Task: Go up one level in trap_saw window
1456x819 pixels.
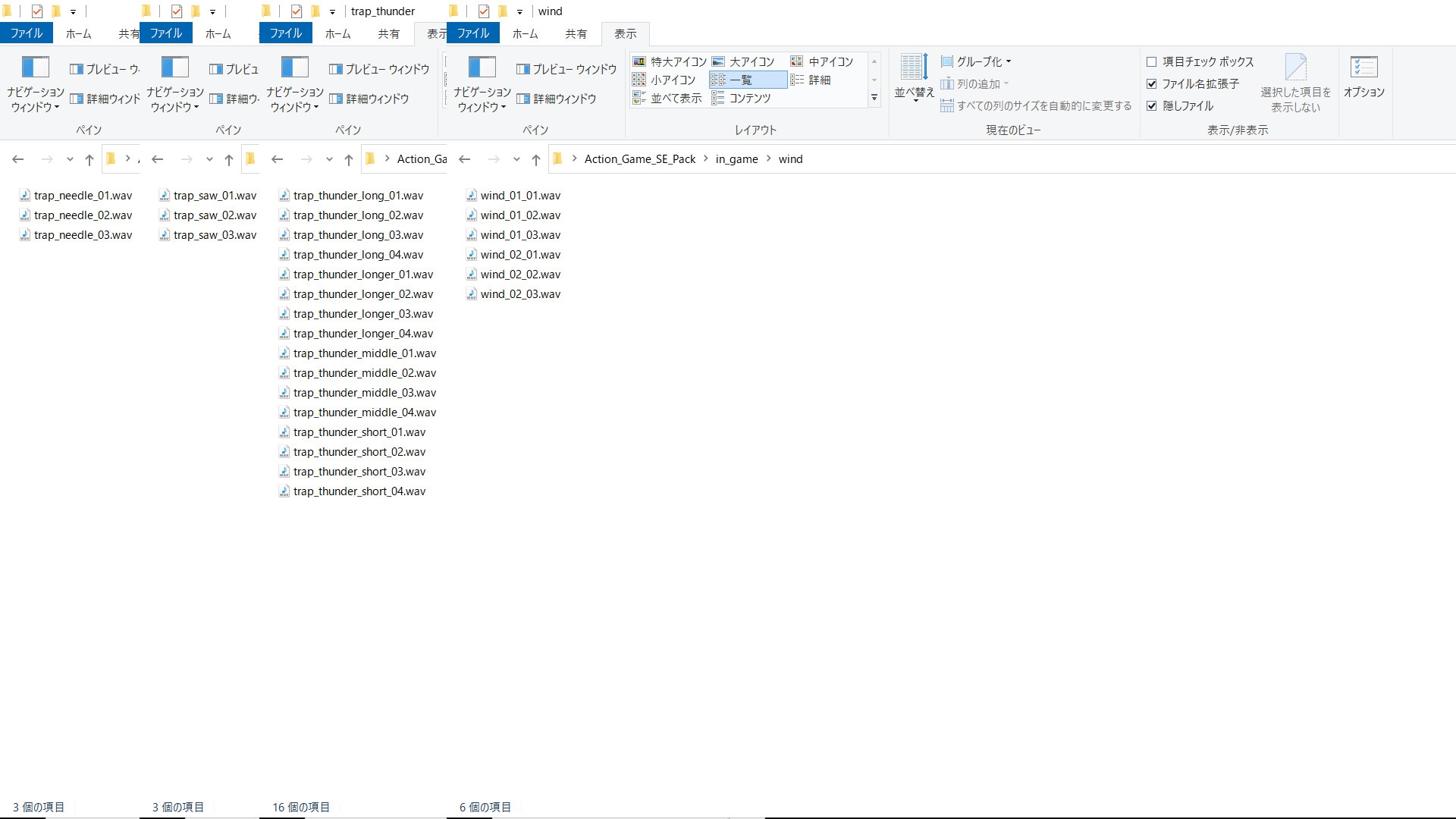Action: pyautogui.click(x=229, y=159)
